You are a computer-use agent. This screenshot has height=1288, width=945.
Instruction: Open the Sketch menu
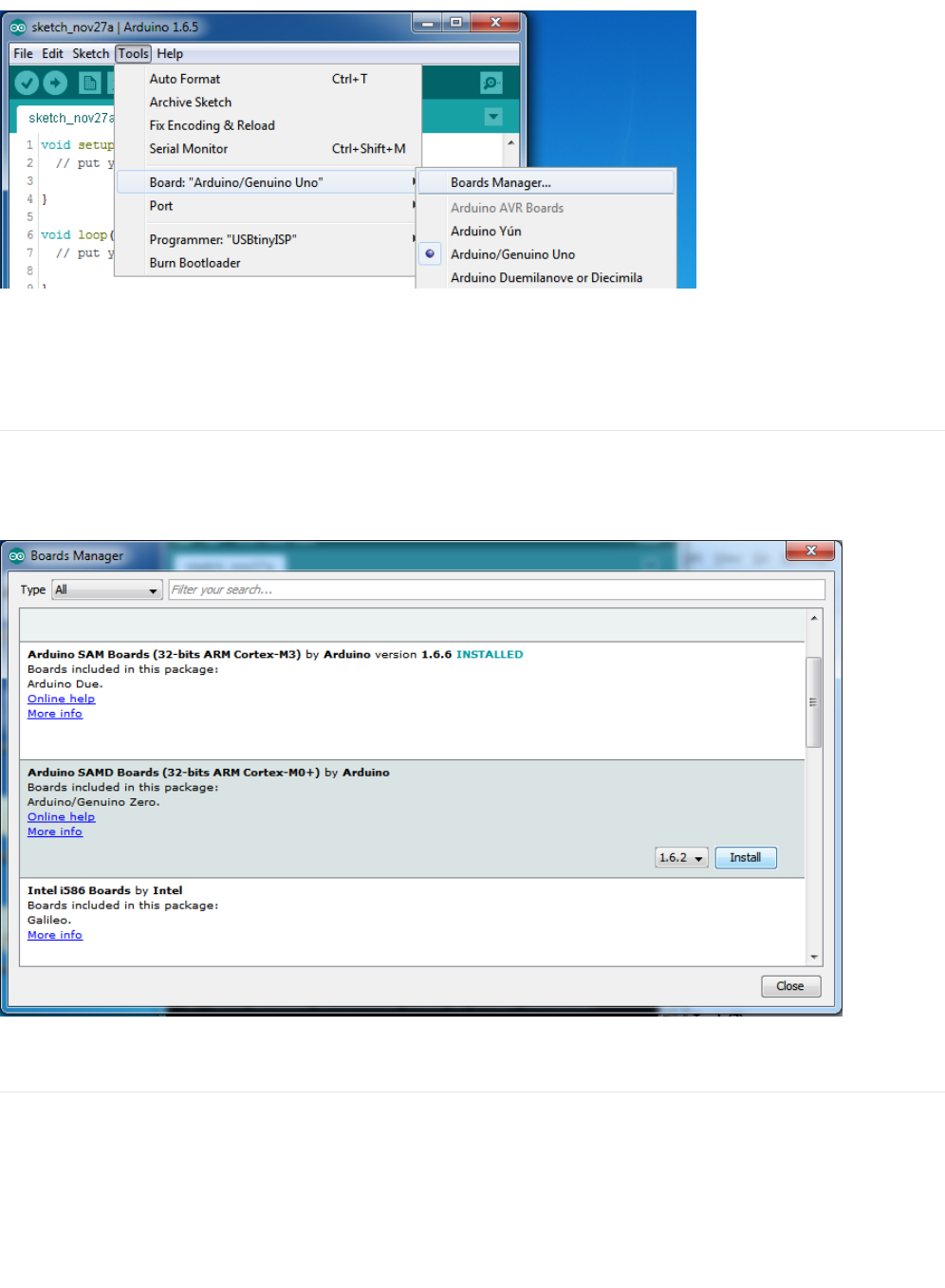tap(91, 54)
